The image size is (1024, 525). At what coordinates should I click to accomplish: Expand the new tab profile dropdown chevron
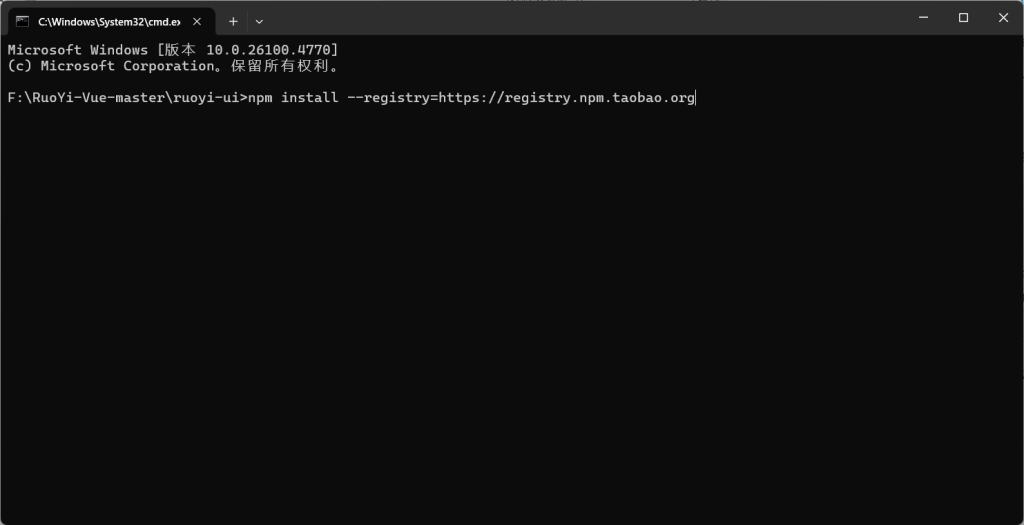[260, 21]
